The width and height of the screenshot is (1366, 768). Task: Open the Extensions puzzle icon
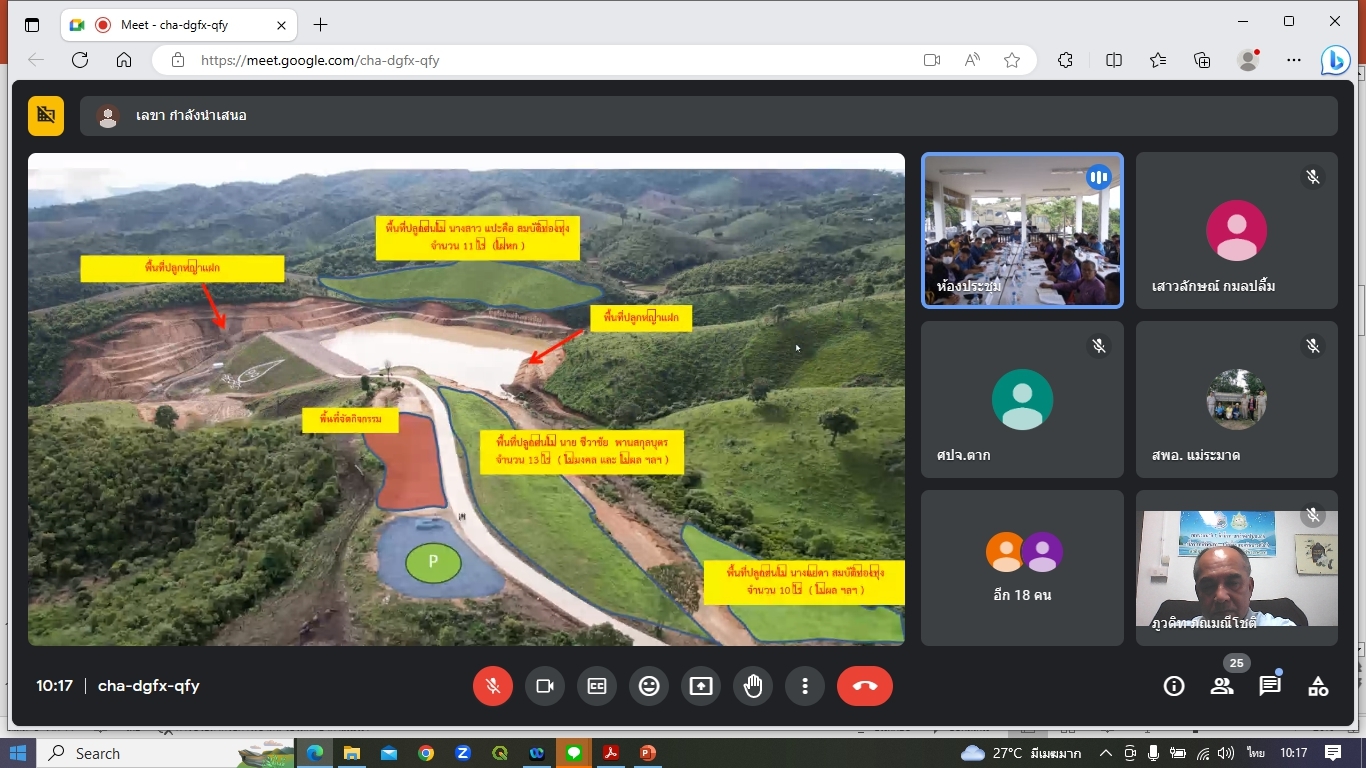coord(1066,60)
